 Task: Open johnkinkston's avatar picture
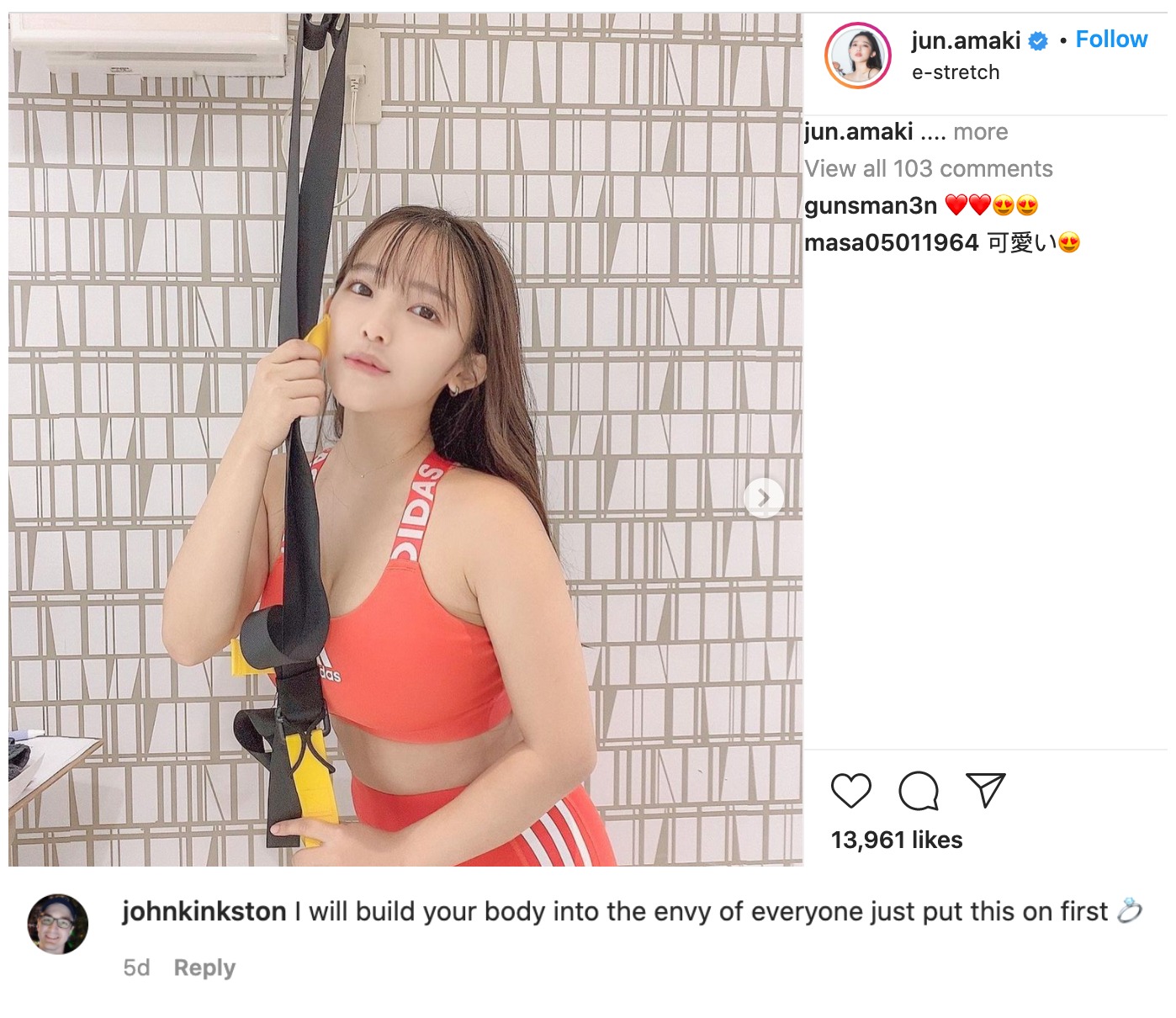[x=58, y=924]
